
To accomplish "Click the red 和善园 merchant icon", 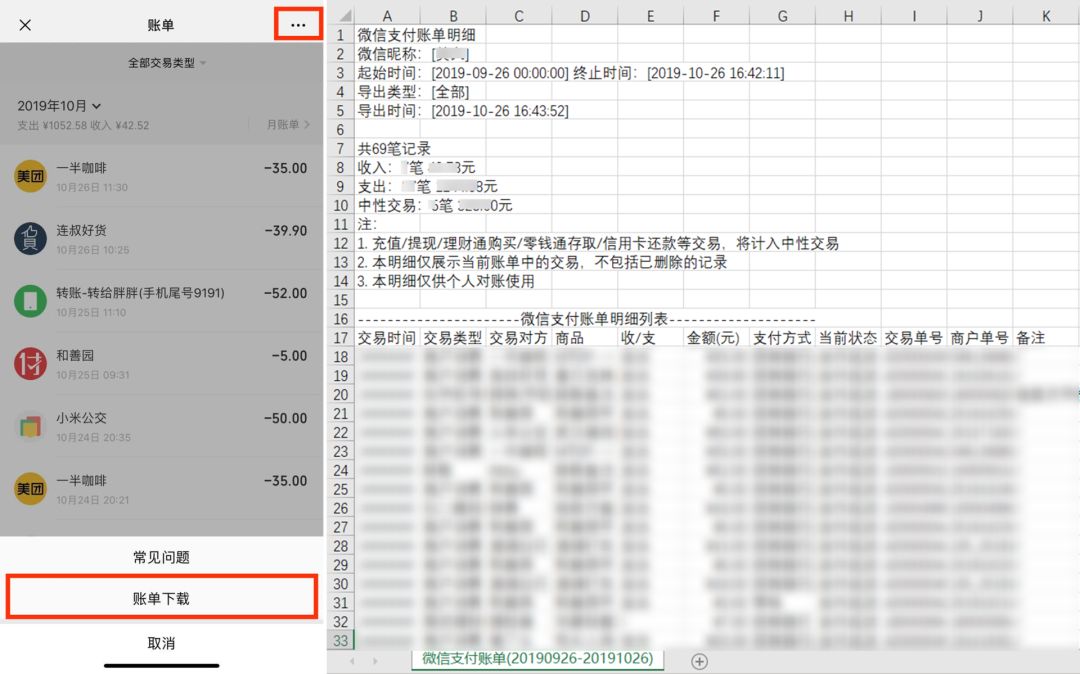I will (30, 364).
